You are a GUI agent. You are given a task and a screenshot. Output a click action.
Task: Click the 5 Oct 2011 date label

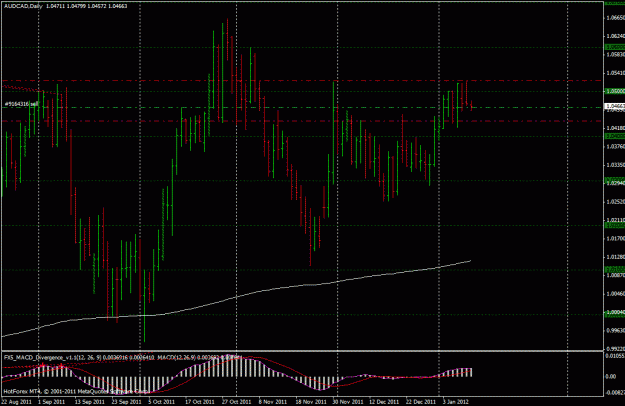pyautogui.click(x=161, y=402)
